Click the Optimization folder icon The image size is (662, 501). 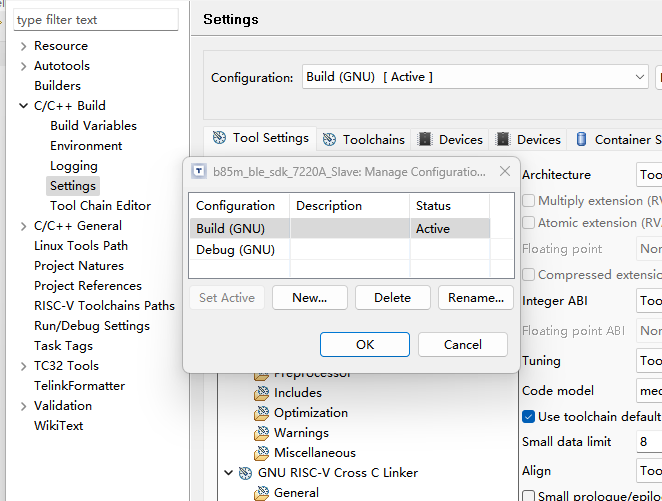[x=262, y=413]
